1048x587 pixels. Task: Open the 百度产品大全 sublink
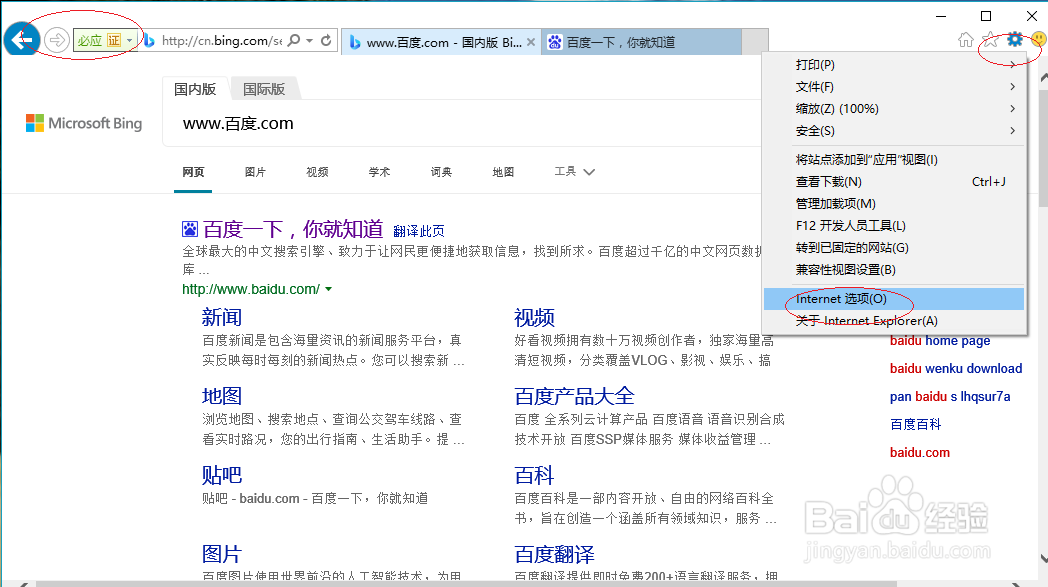(x=574, y=396)
